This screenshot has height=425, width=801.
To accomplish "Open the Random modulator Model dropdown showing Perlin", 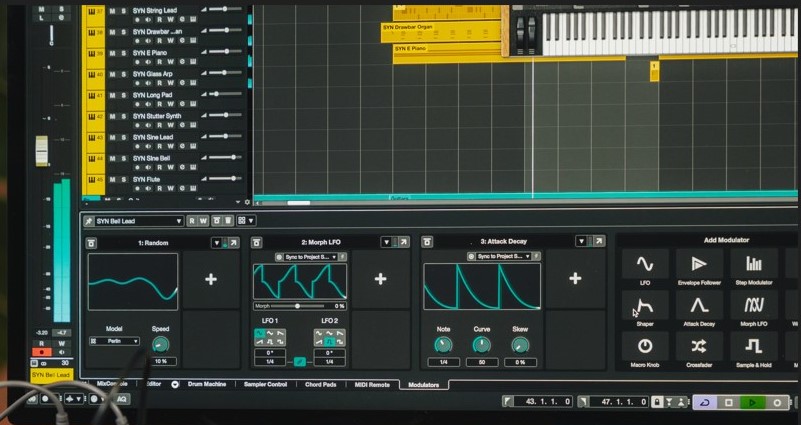I will point(115,342).
